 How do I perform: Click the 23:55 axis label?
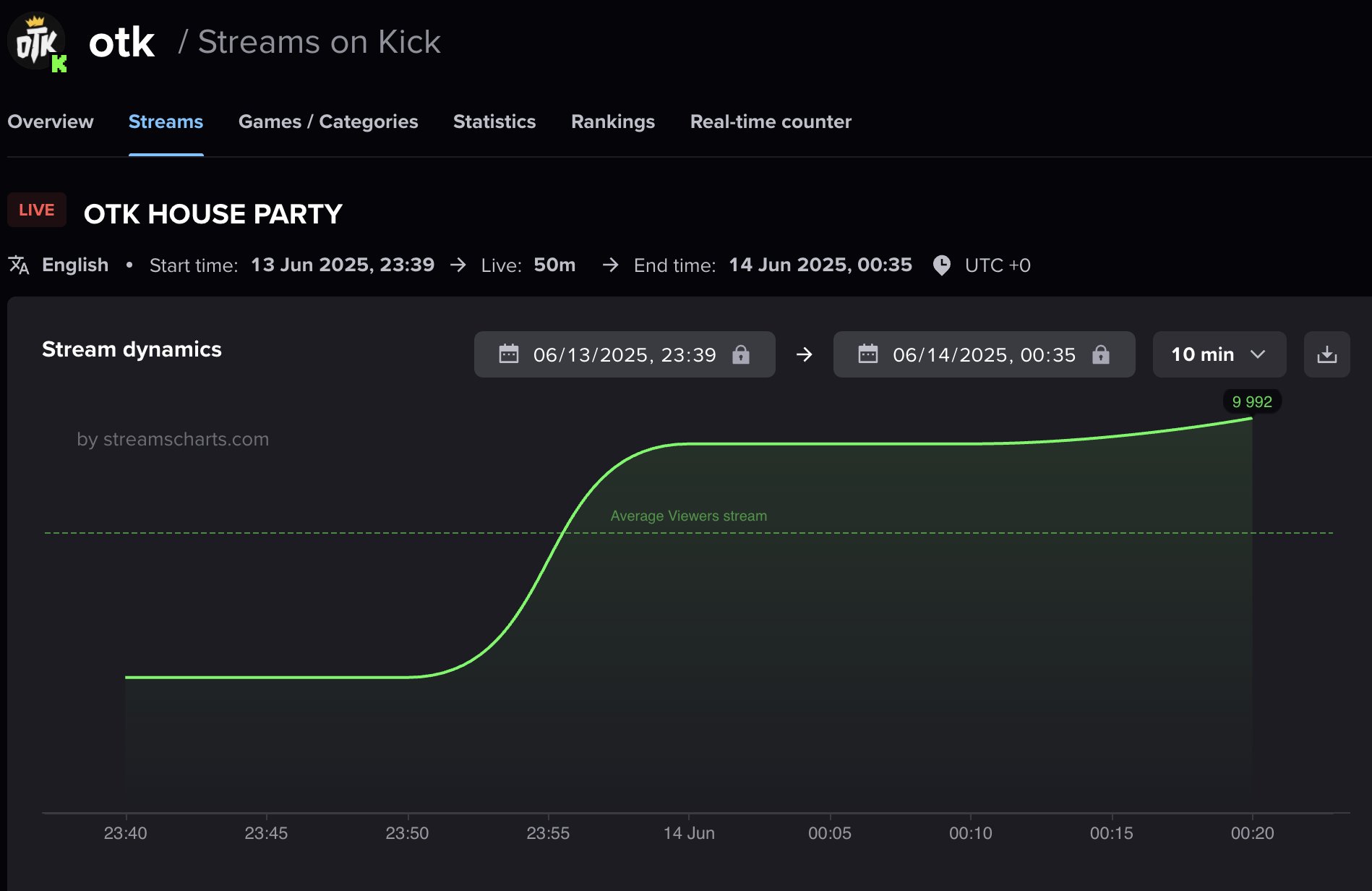pyautogui.click(x=548, y=833)
